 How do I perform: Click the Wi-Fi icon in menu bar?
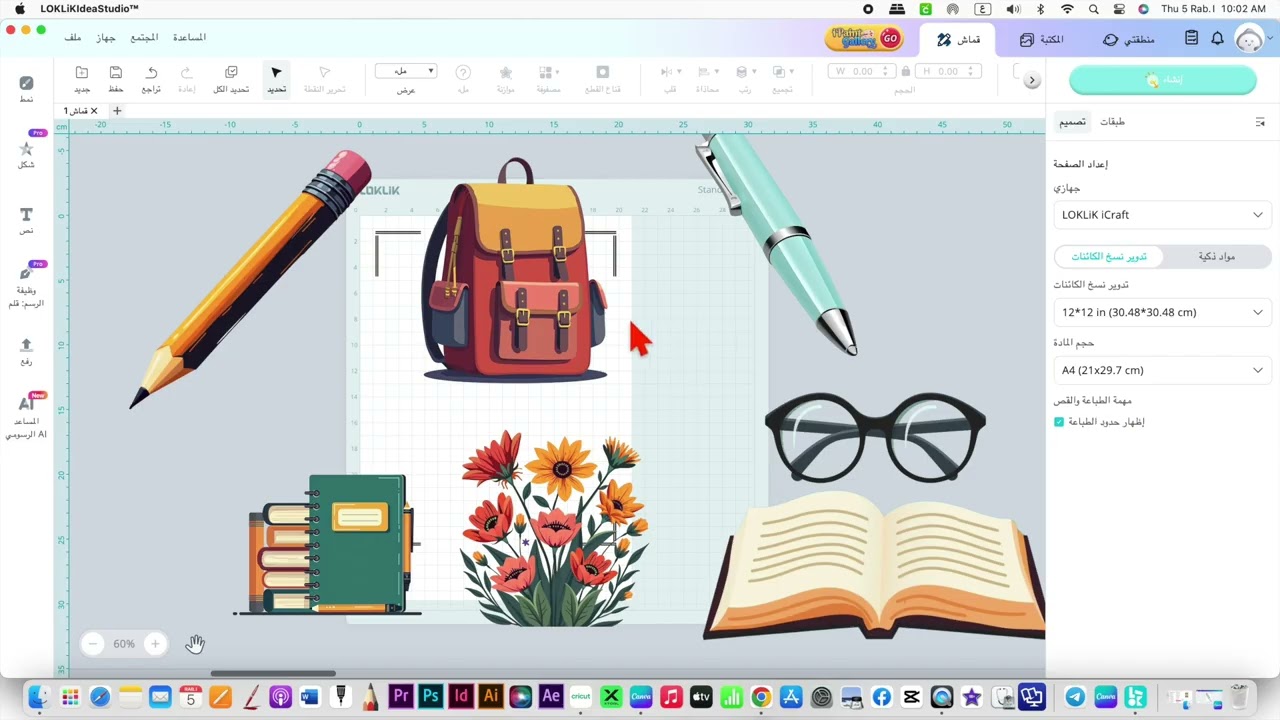(1067, 9)
